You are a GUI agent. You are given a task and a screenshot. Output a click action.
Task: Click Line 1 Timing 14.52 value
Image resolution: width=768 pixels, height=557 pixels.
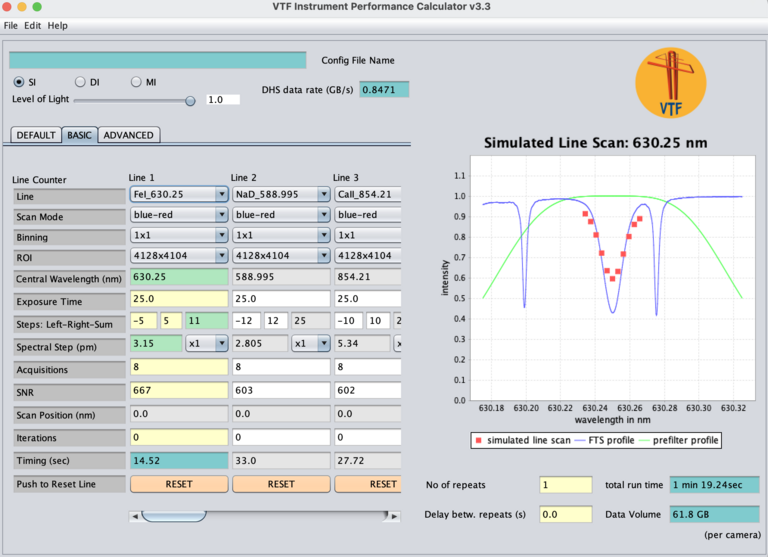coord(179,460)
